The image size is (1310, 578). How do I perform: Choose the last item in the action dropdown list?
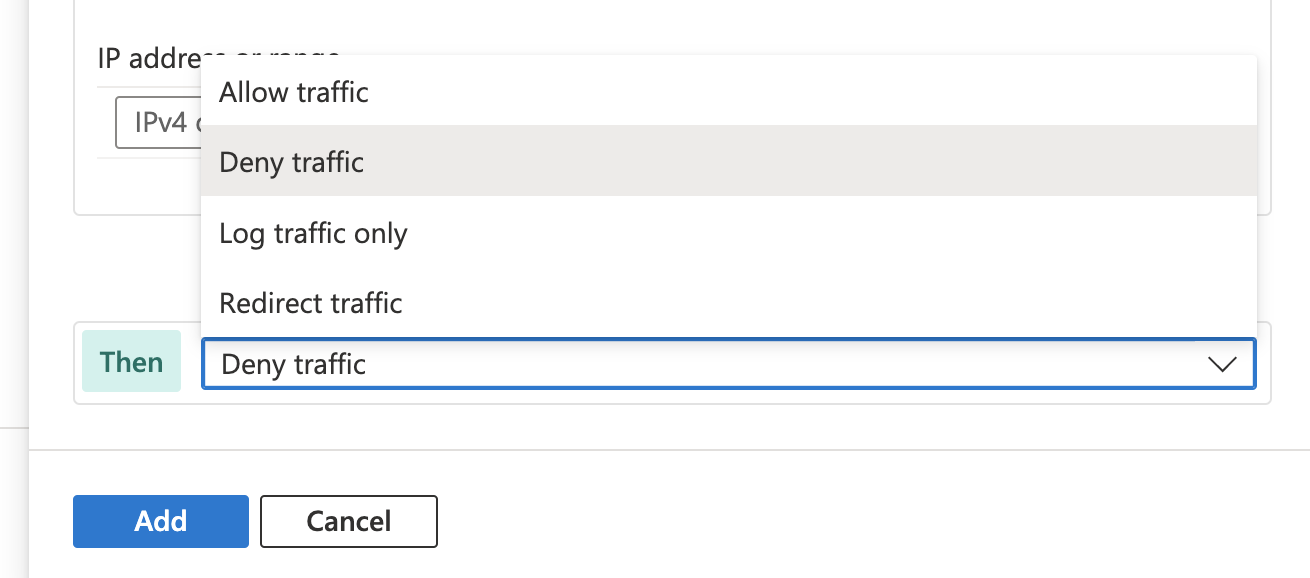(x=311, y=303)
